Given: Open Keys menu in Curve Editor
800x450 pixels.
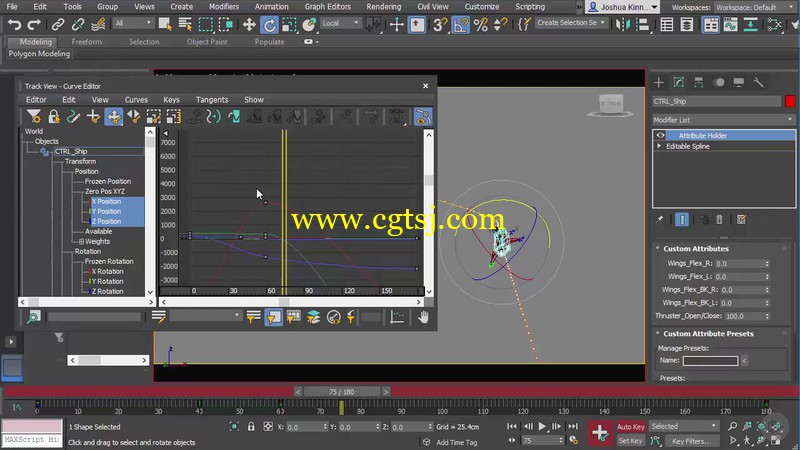Looking at the screenshot, I should (171, 99).
